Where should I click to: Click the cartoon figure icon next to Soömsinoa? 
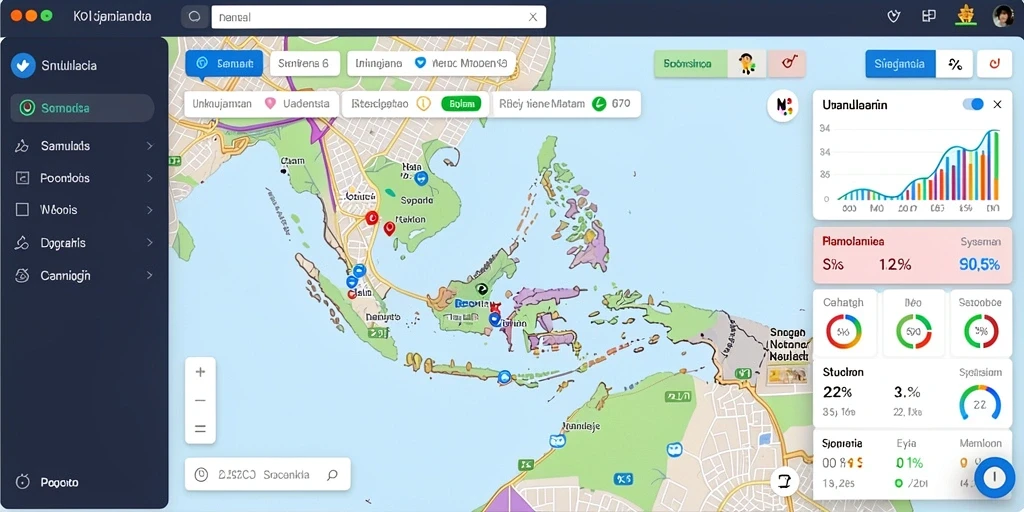747,64
